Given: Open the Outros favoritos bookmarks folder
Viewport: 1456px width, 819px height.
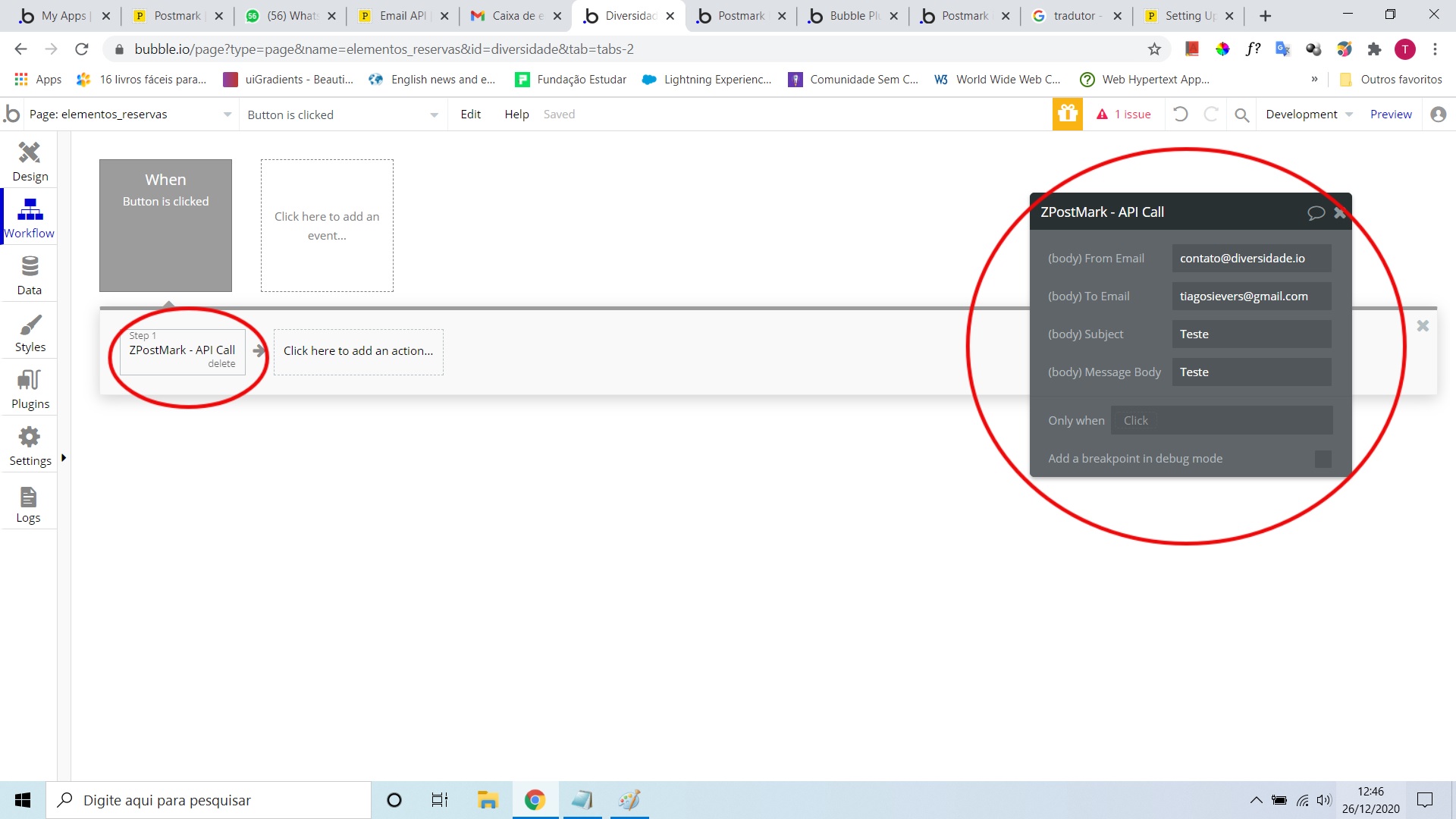Looking at the screenshot, I should pos(1391,80).
